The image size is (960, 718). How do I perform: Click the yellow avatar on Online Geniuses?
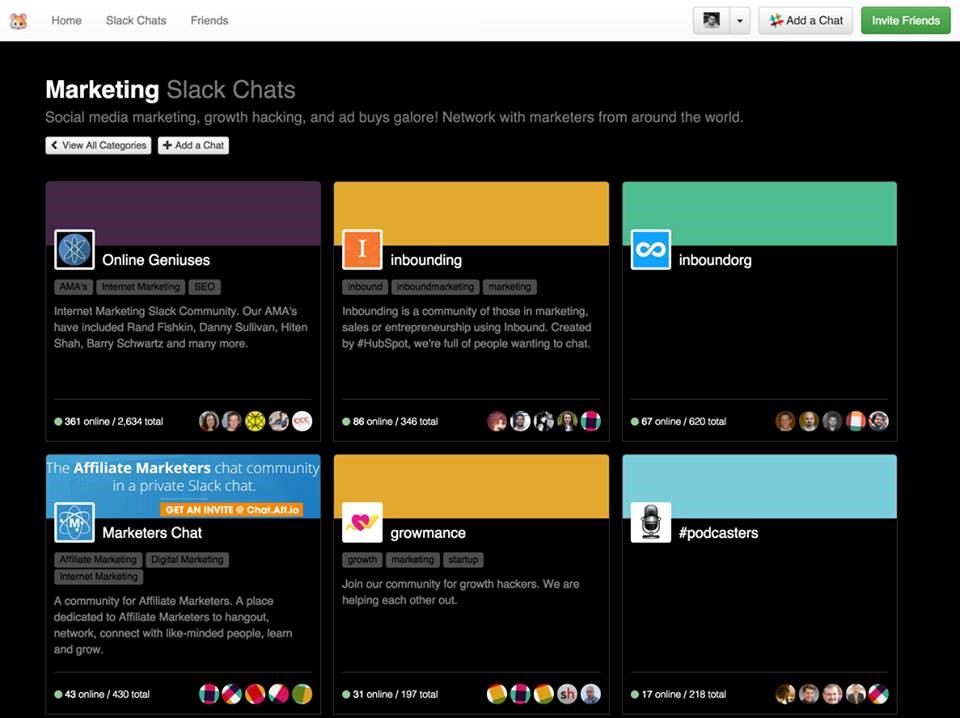click(255, 421)
